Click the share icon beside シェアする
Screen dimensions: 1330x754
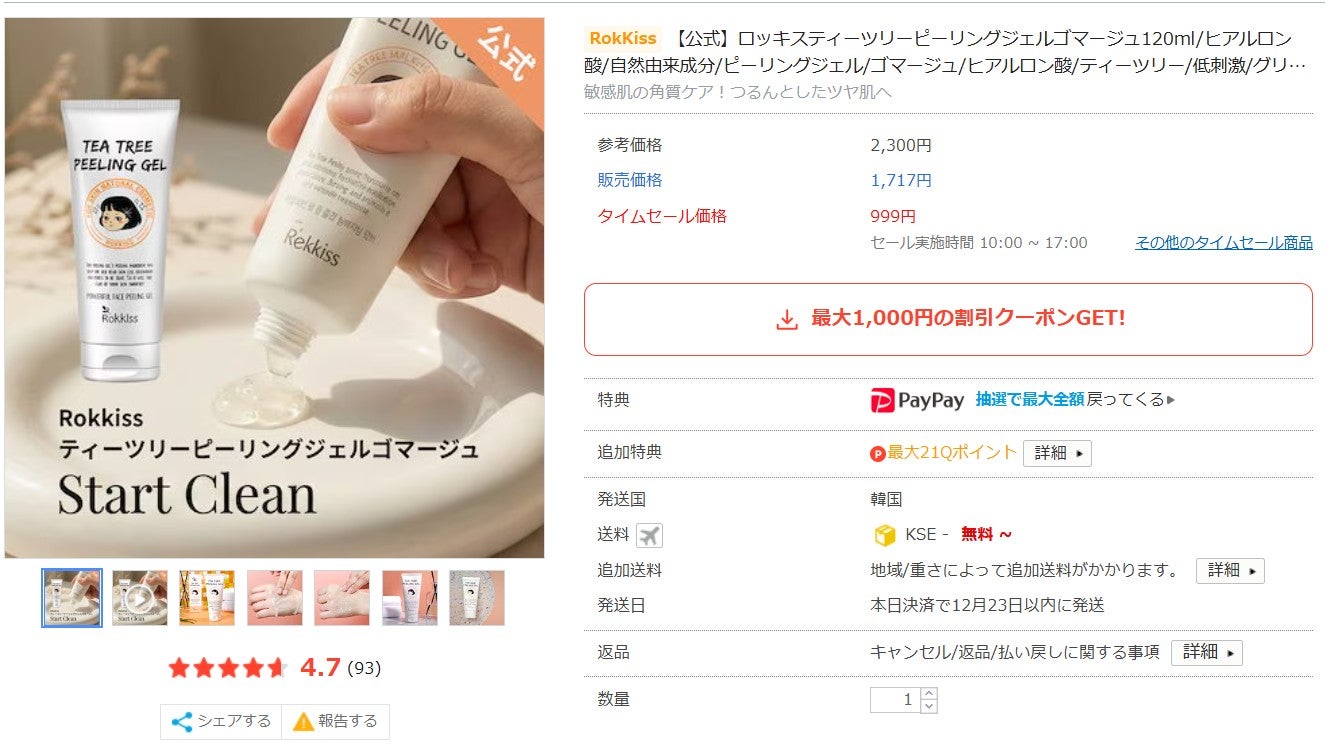[x=182, y=722]
